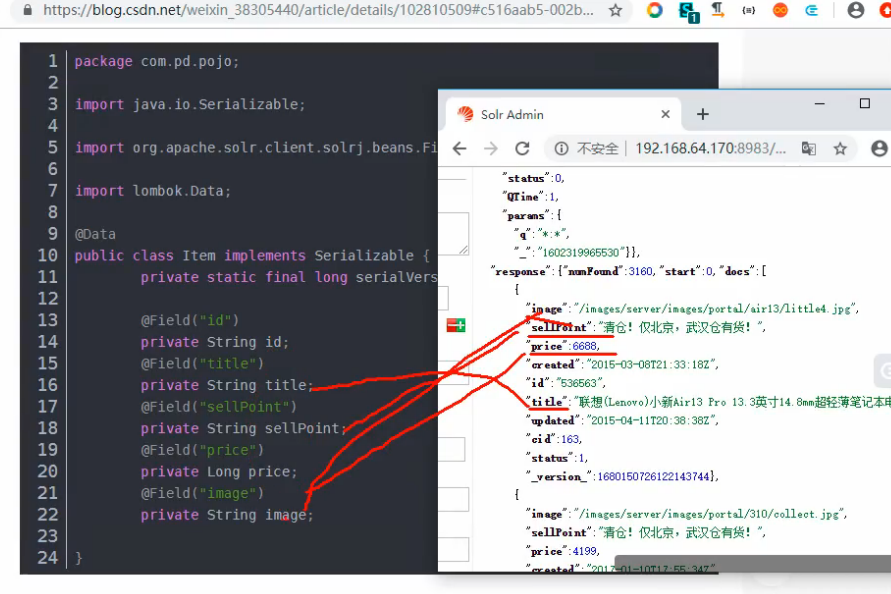Click the Lenovo Air13 Pro title value

point(731,402)
